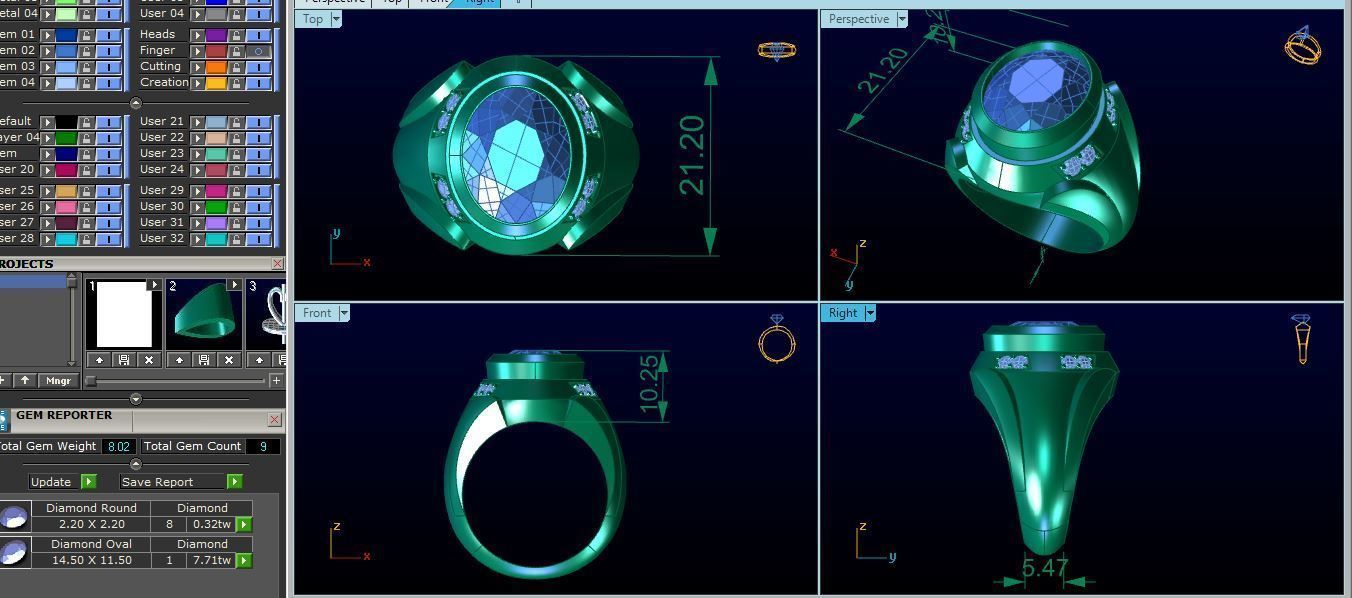Click green arrow next to Save Report
This screenshot has height=598, width=1352.
tap(235, 482)
